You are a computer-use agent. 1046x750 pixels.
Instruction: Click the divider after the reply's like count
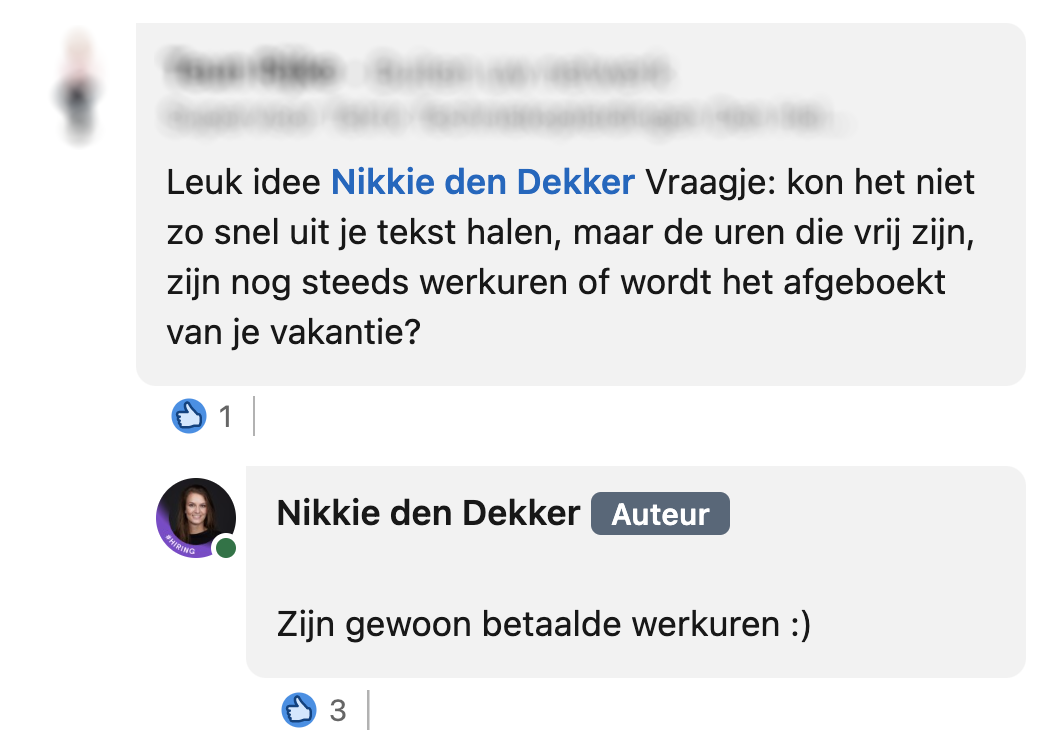click(x=370, y=711)
